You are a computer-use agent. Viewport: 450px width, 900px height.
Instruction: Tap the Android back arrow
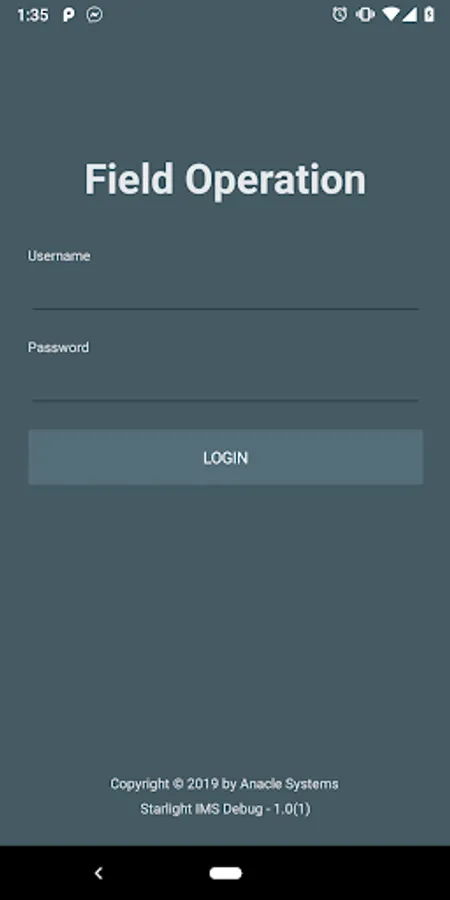(x=99, y=873)
